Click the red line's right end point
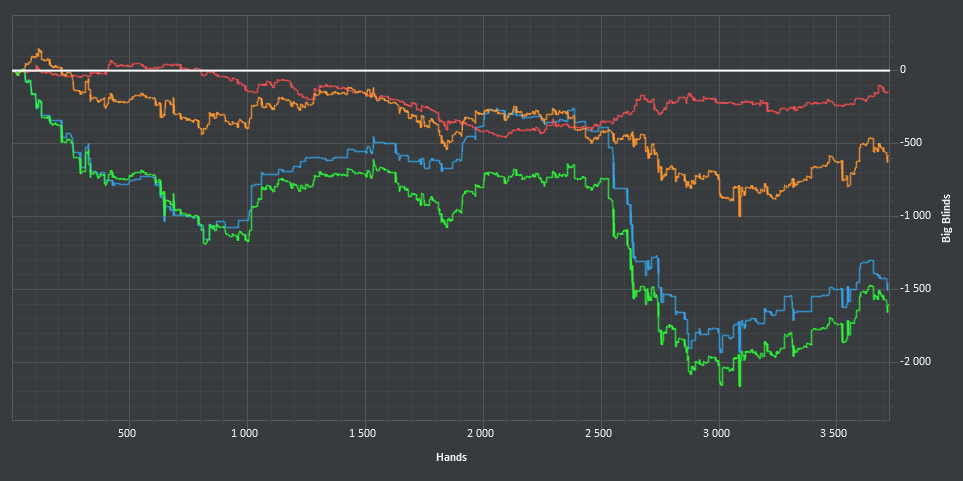963x481 pixels. pos(888,94)
